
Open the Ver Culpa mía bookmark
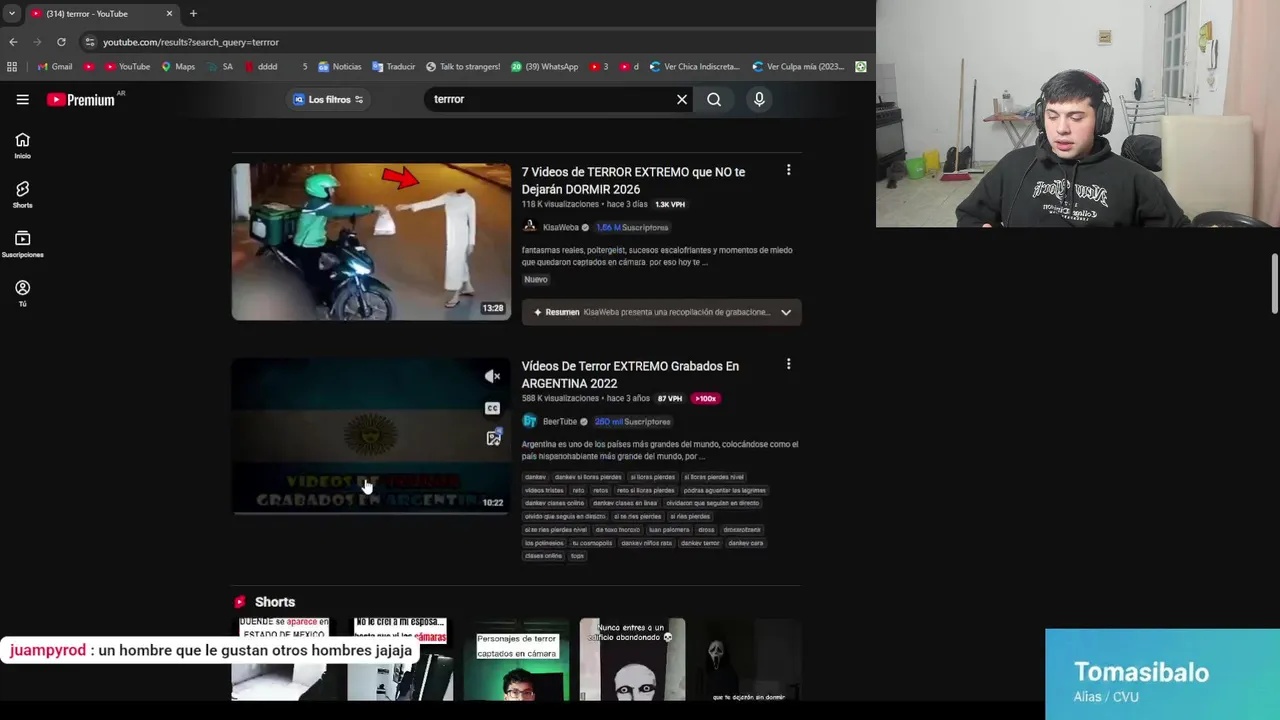(798, 67)
